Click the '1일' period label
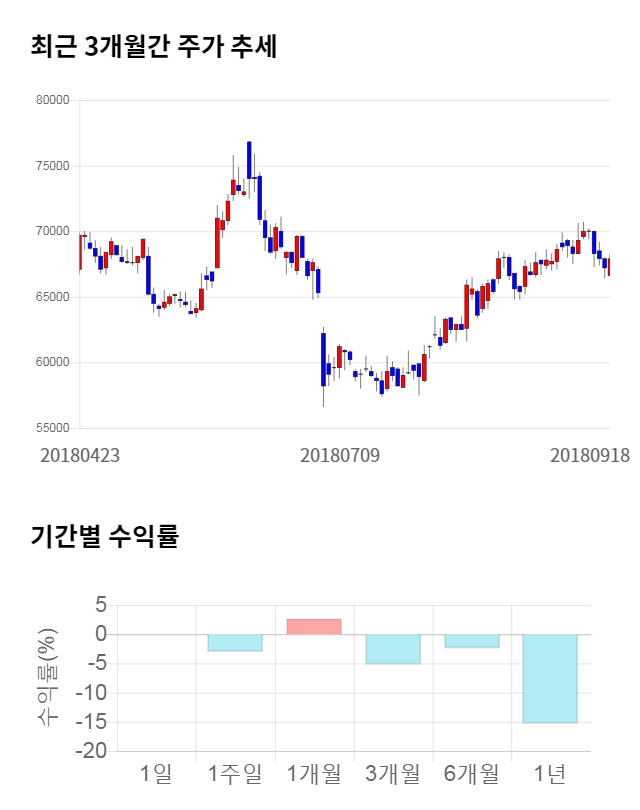This screenshot has height=810, width=640. pos(156,773)
